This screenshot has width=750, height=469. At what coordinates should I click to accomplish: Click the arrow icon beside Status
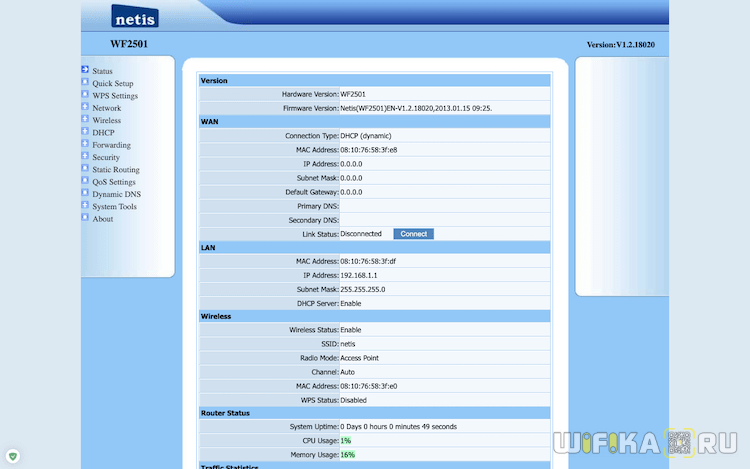coord(85,69)
